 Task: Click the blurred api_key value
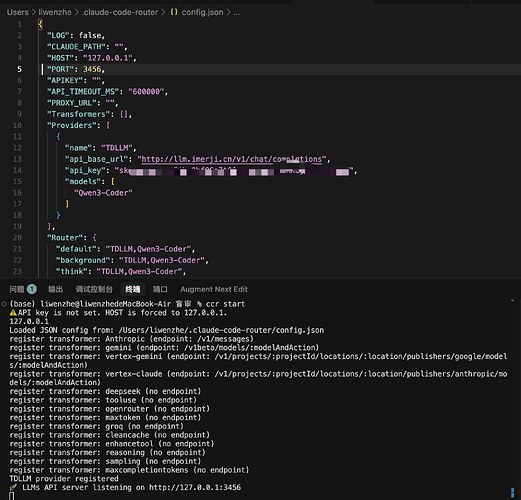pyautogui.click(x=234, y=171)
